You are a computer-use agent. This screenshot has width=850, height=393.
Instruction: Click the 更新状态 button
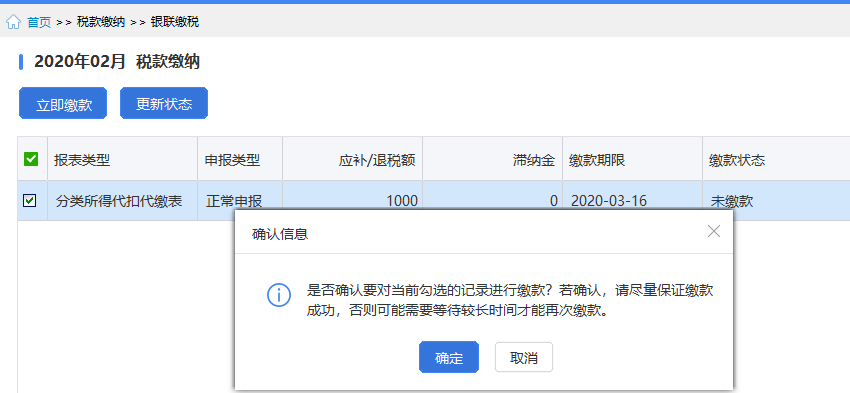(164, 103)
